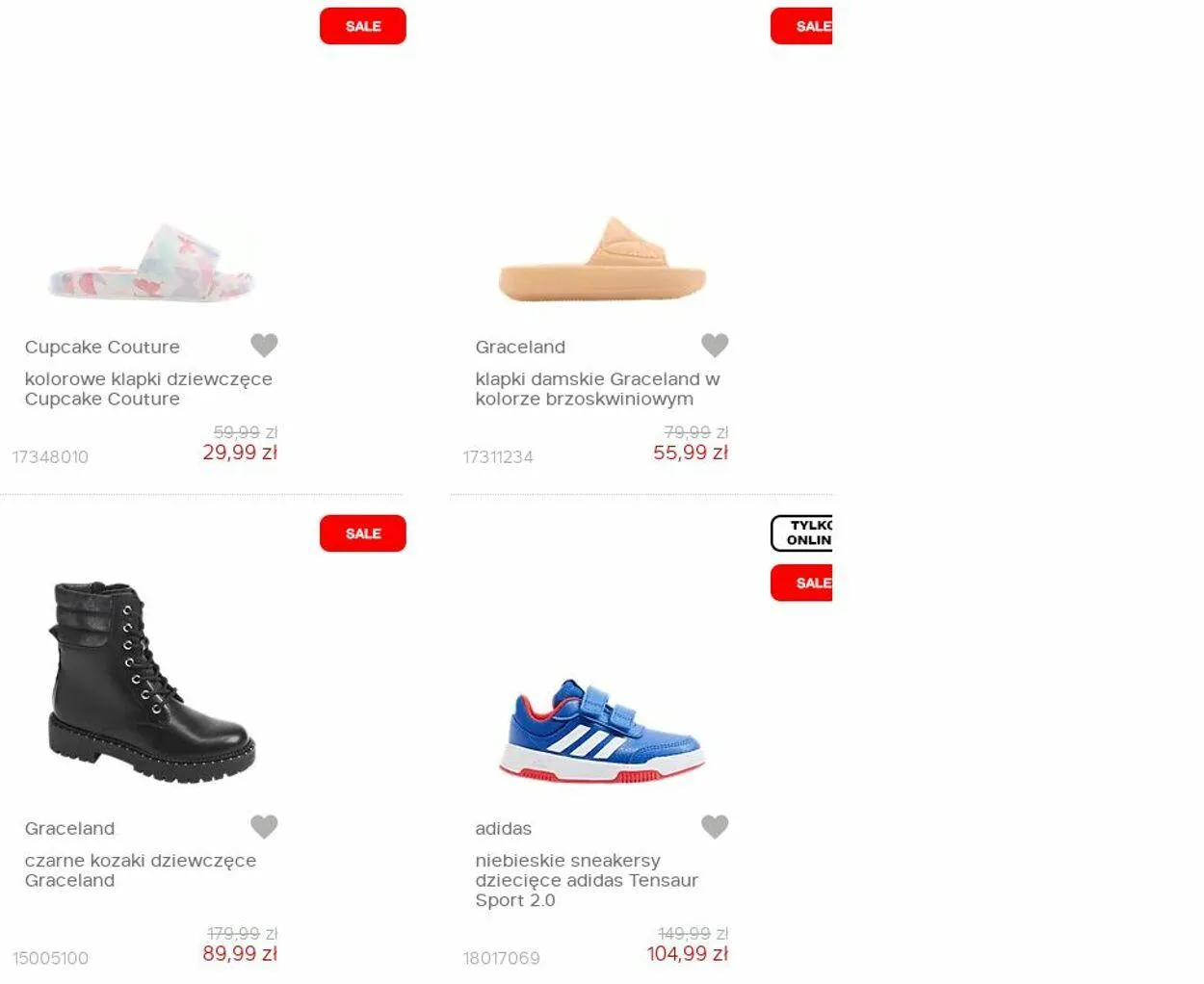The height and width of the screenshot is (984, 1204).
Task: Open 'klapki damskie Graceland w kolorze brzoskwiniowym'
Action: click(597, 389)
